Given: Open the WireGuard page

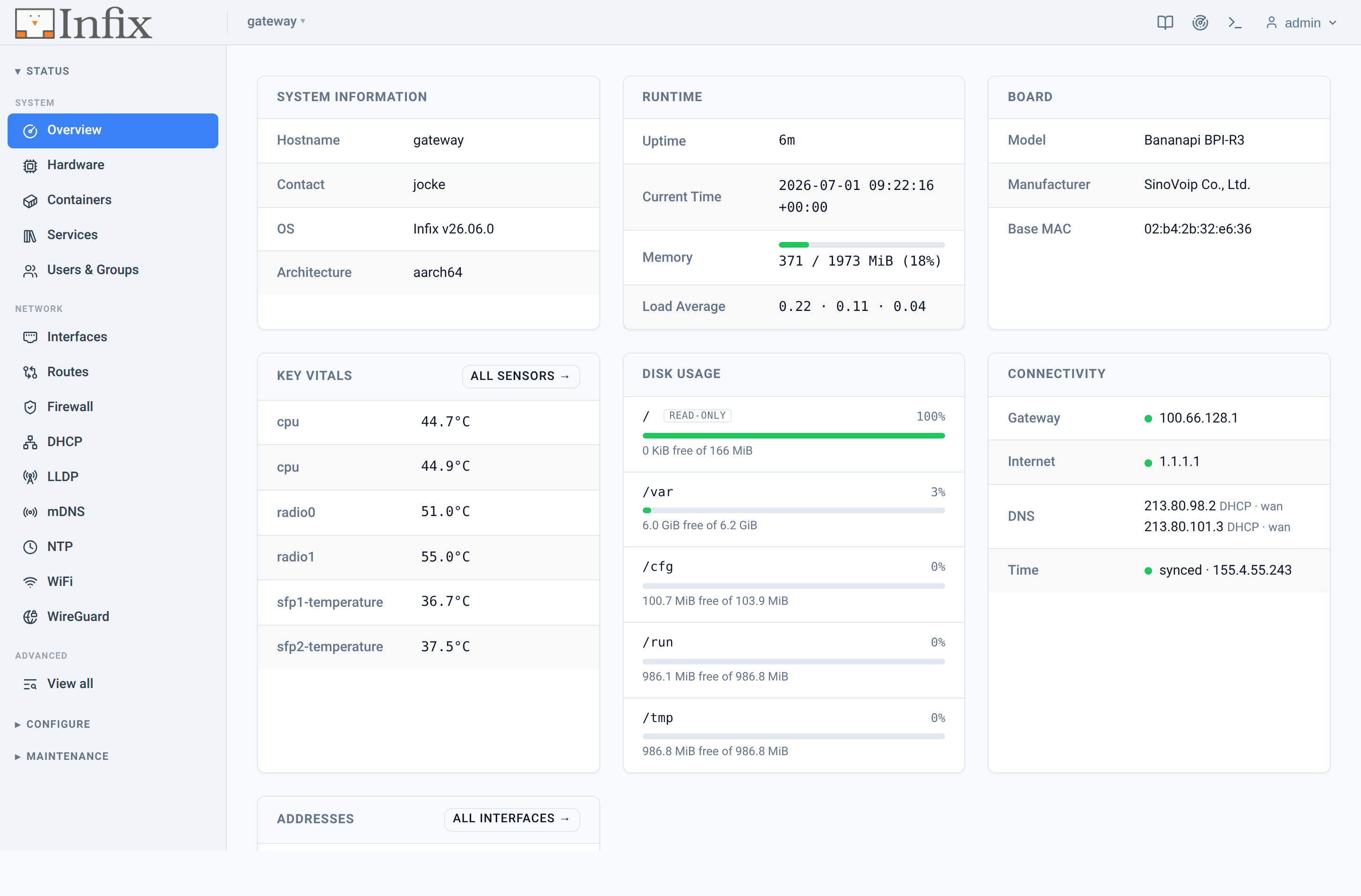Looking at the screenshot, I should [112, 617].
